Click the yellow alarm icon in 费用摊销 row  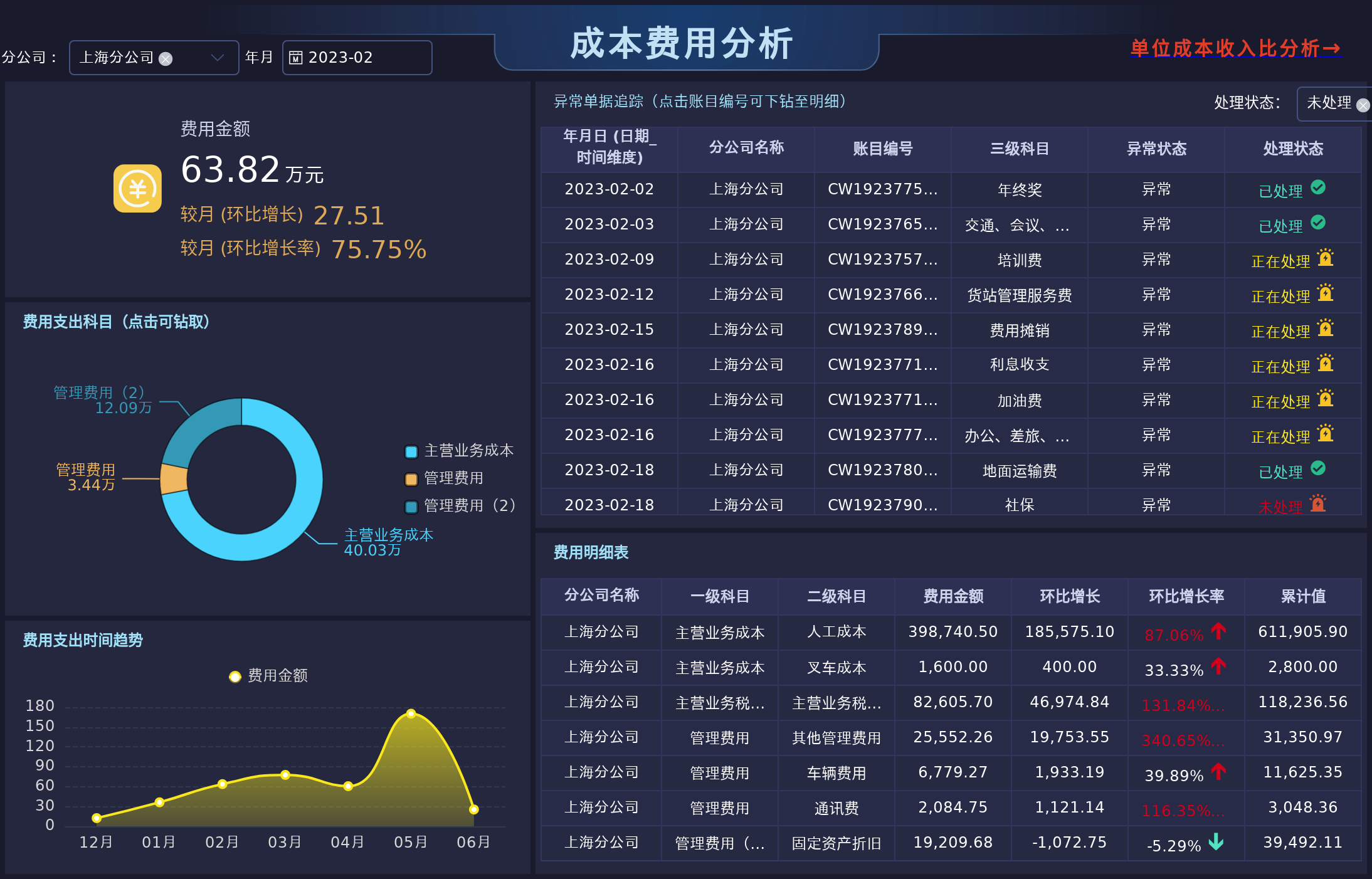click(1325, 328)
